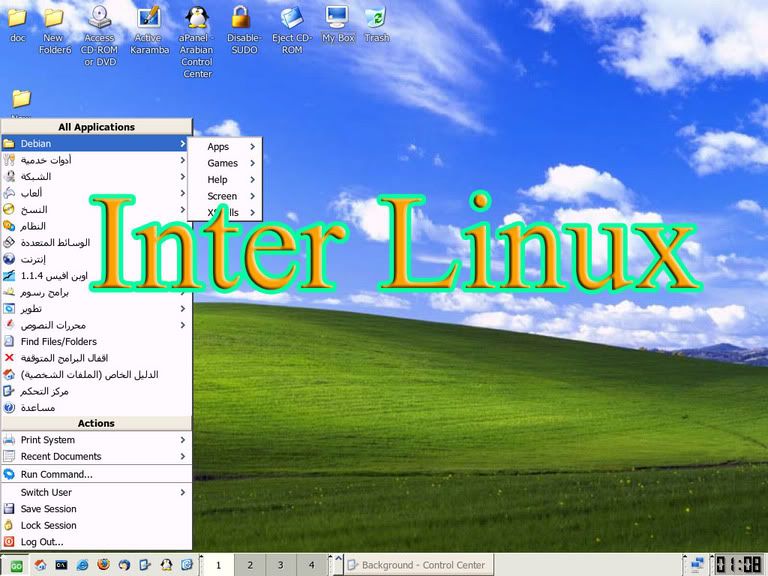Open the Thunderbird mail taskbar icon
768x576 pixels.
pos(124,565)
